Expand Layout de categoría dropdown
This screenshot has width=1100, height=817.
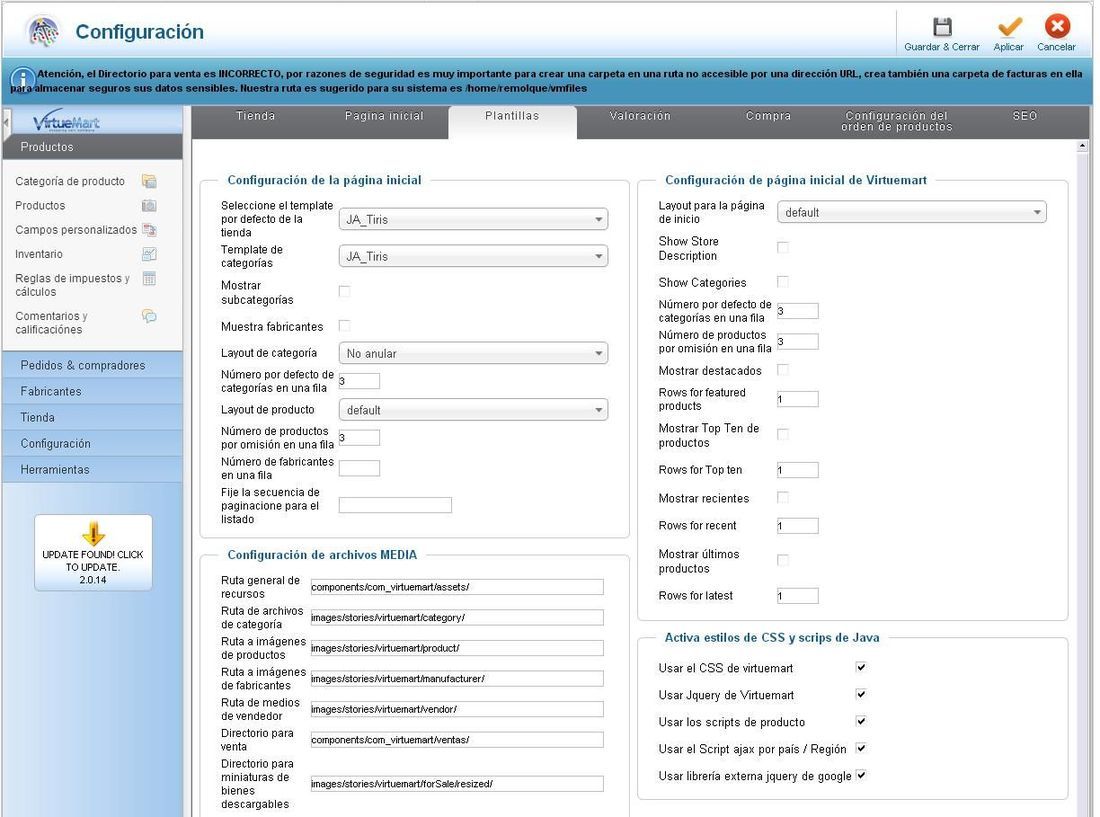[473, 353]
